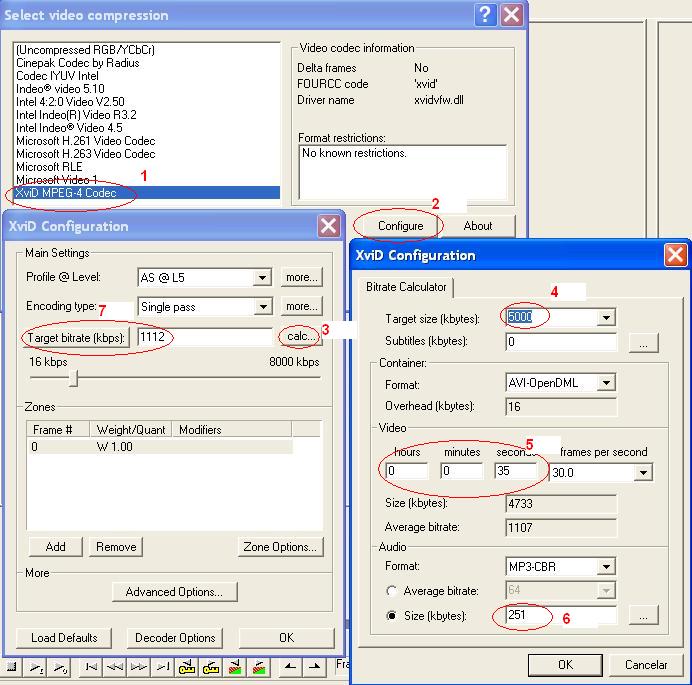Set selection end mark-out icon
The width and height of the screenshot is (692, 685).
tap(314, 667)
